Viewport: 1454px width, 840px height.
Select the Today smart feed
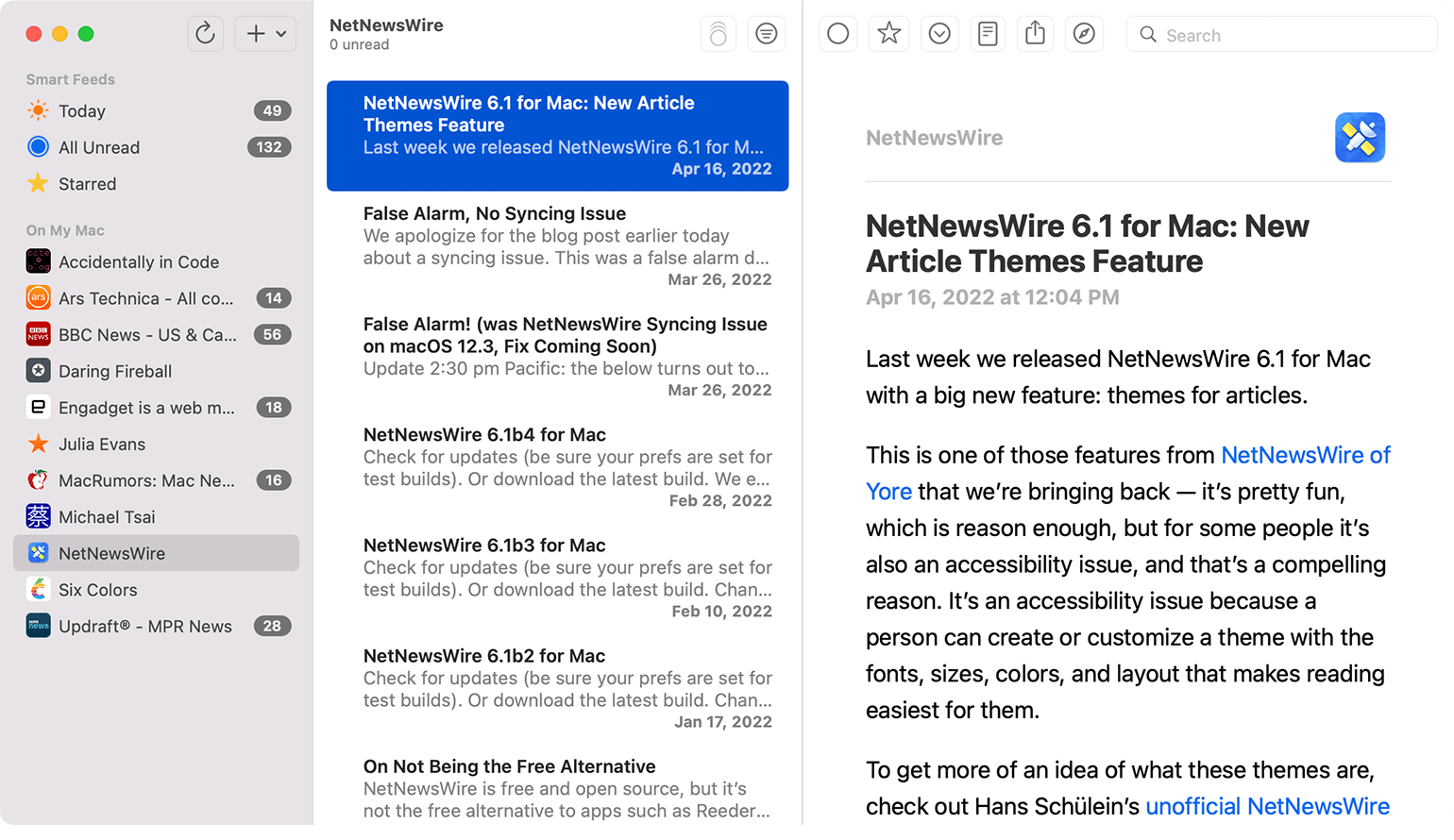[x=156, y=111]
